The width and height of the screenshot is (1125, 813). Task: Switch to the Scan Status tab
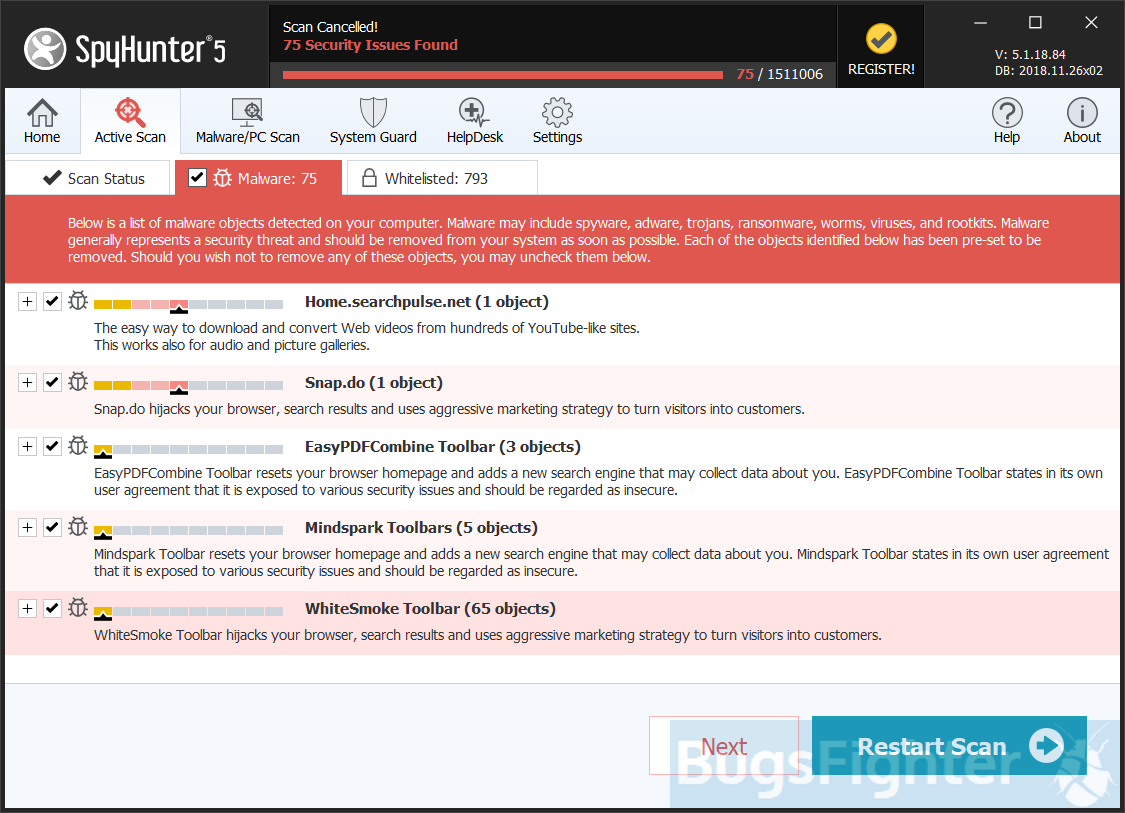pos(93,178)
